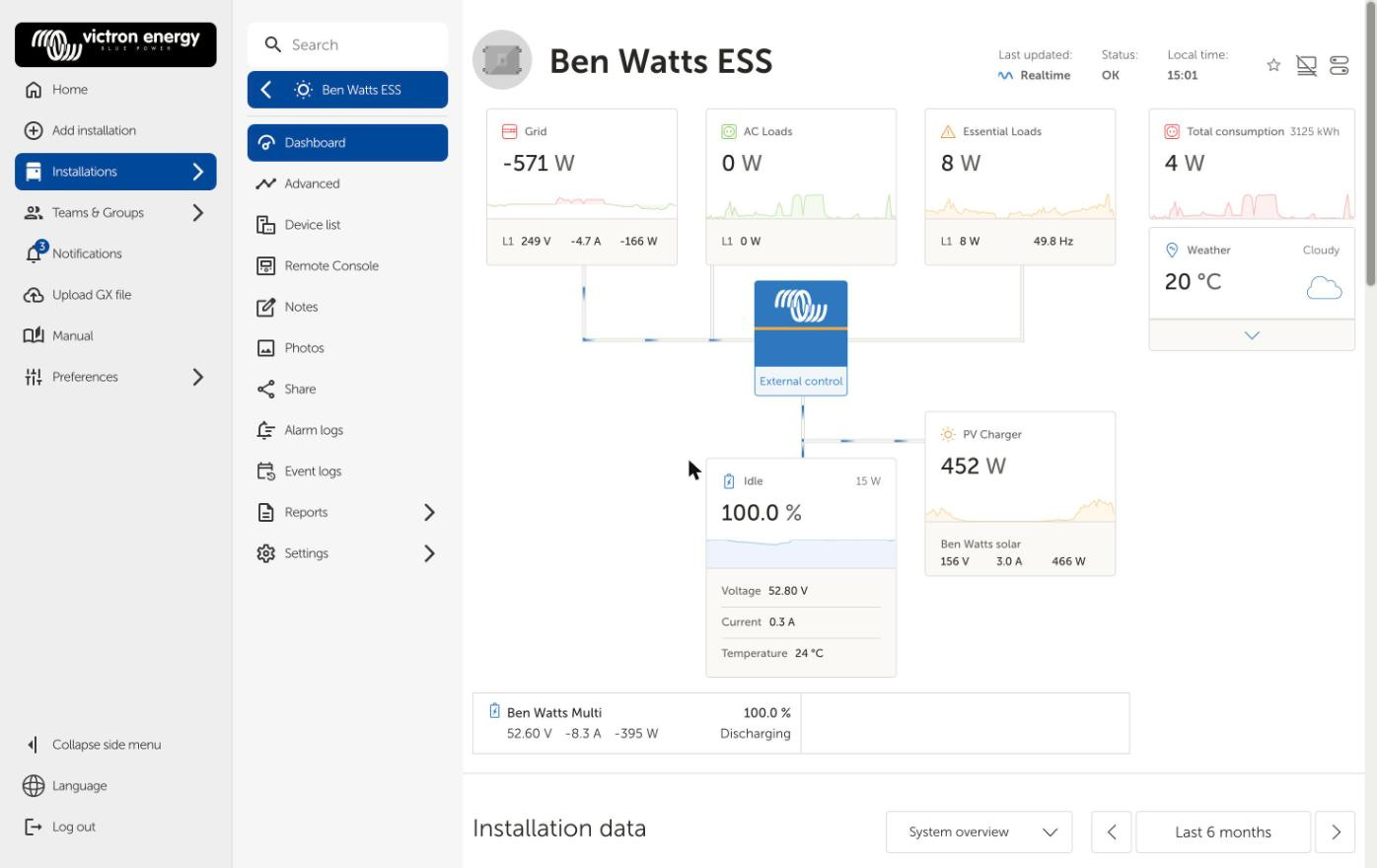Click the Essential Loads 8 W value
This screenshot has height=868, width=1377.
(961, 164)
